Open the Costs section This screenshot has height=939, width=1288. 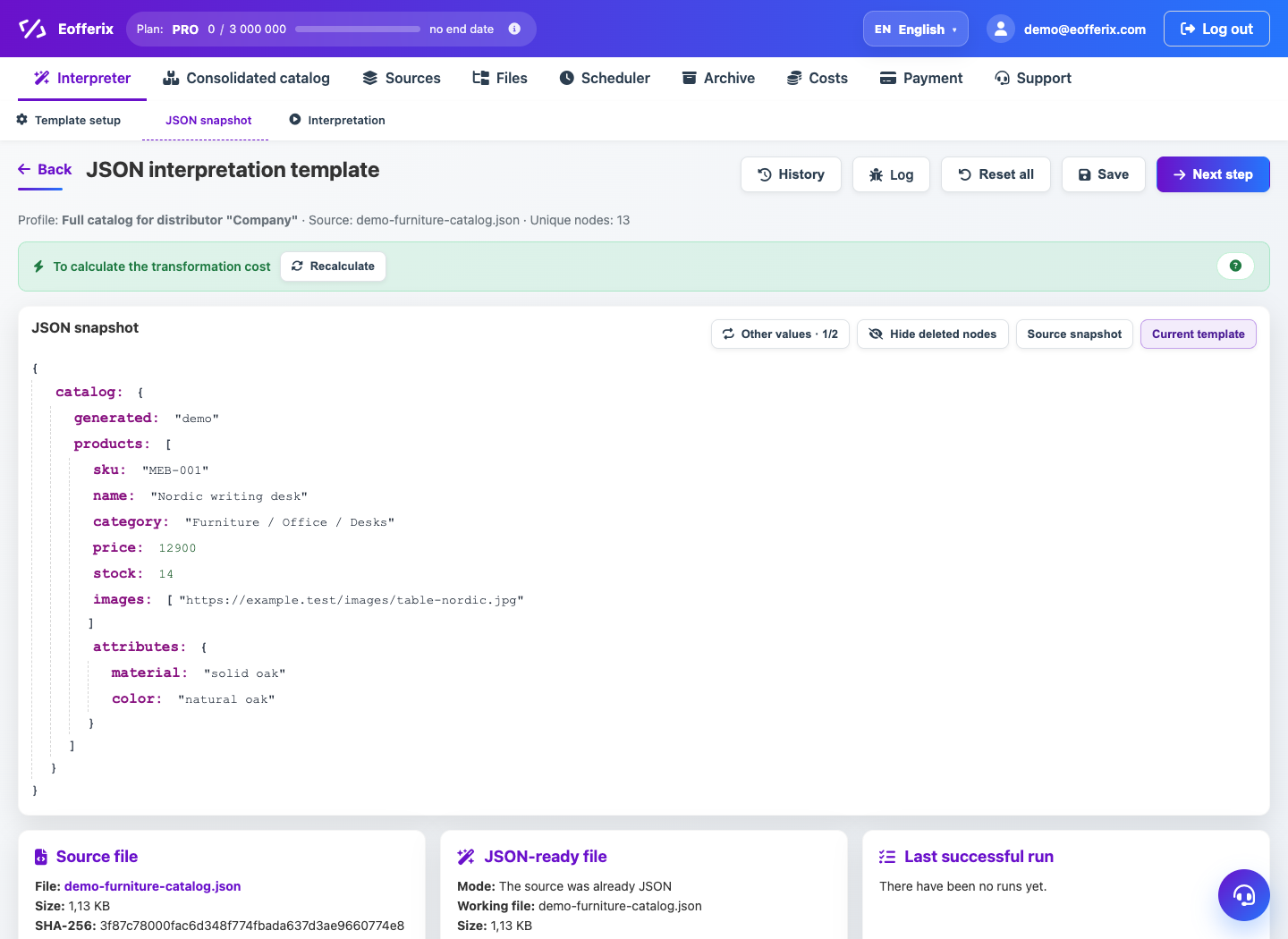[x=818, y=78]
